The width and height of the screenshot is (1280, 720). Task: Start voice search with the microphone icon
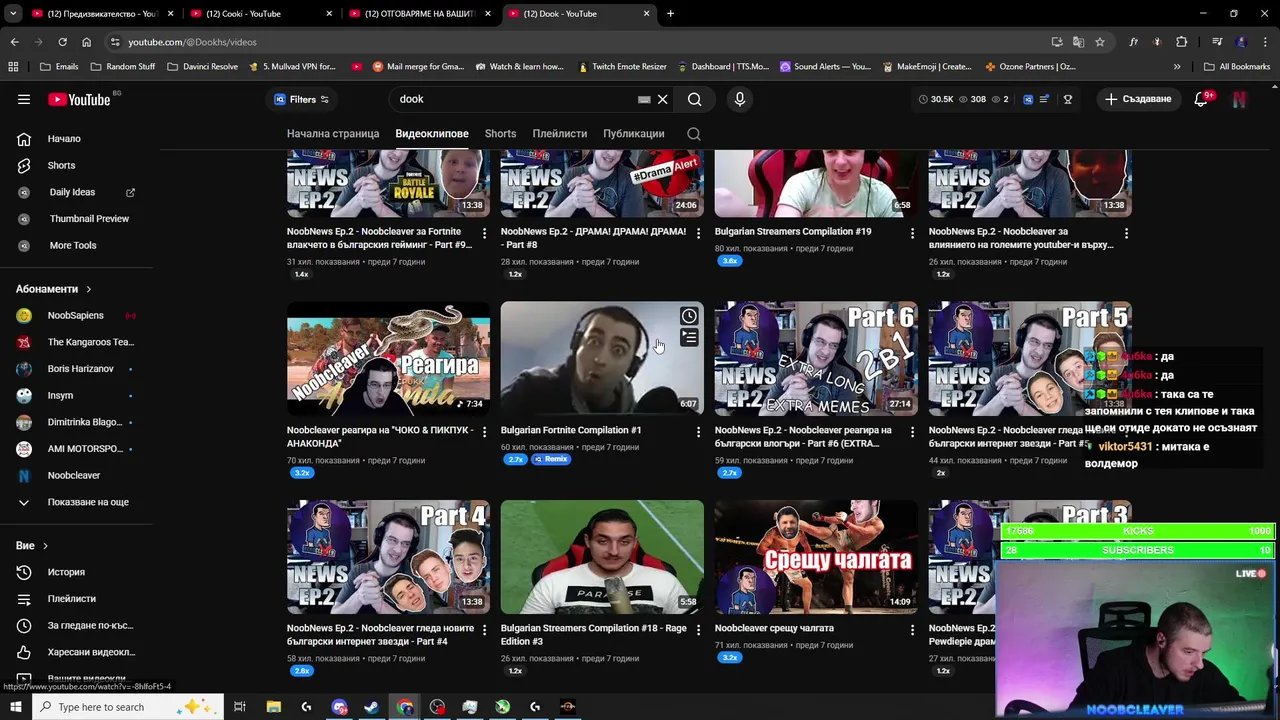[x=740, y=99]
